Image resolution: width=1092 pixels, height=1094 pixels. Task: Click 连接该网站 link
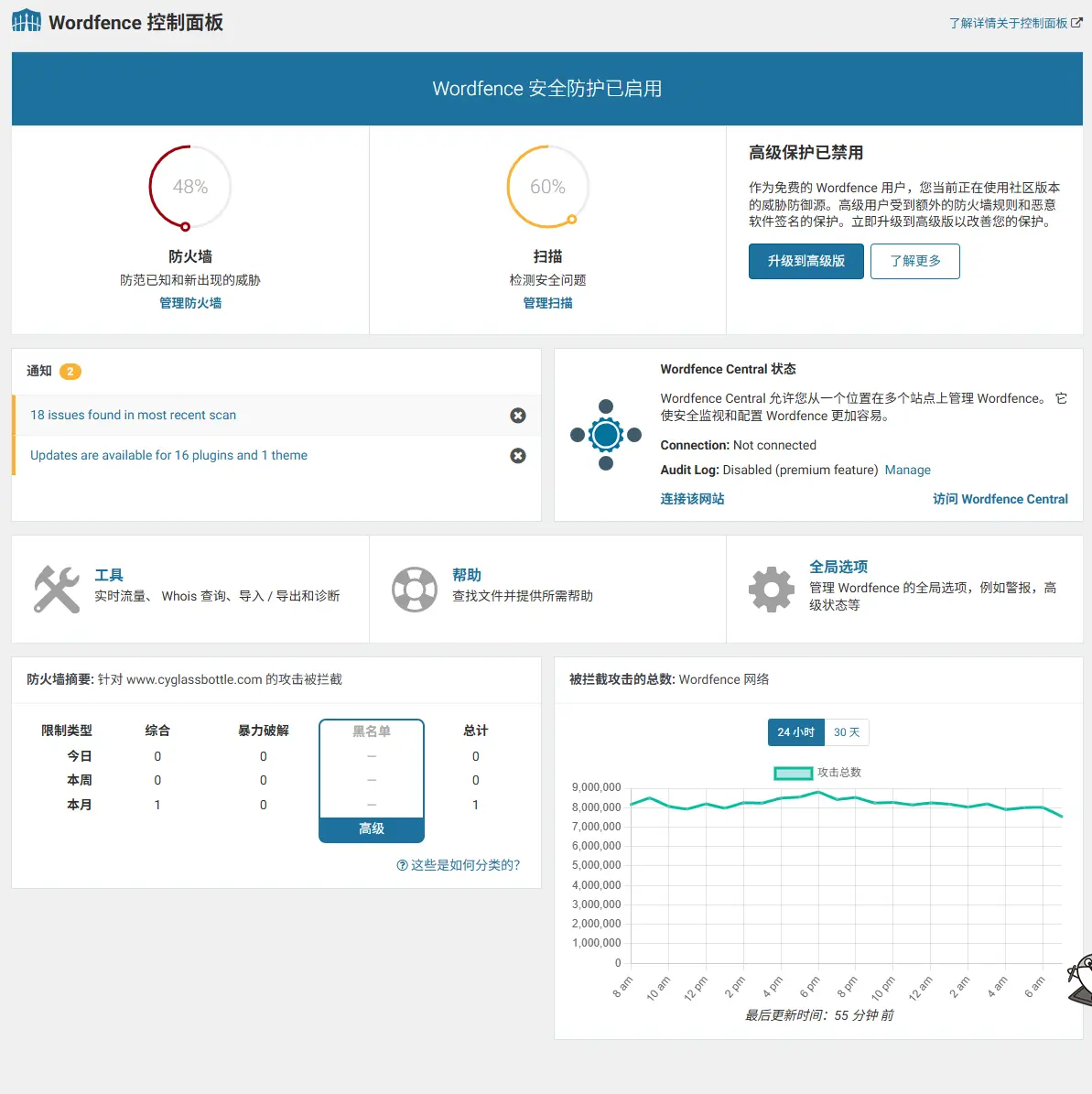tap(692, 499)
